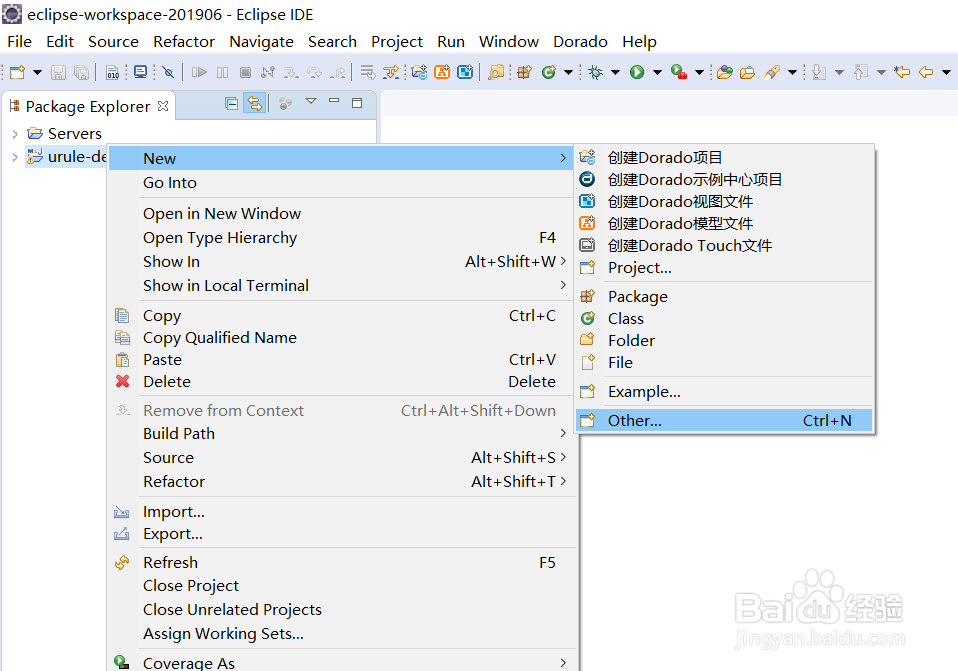The height and width of the screenshot is (671, 958).
Task: Choose 创建Dorado视图文件 in submenu
Action: [x=724, y=202]
